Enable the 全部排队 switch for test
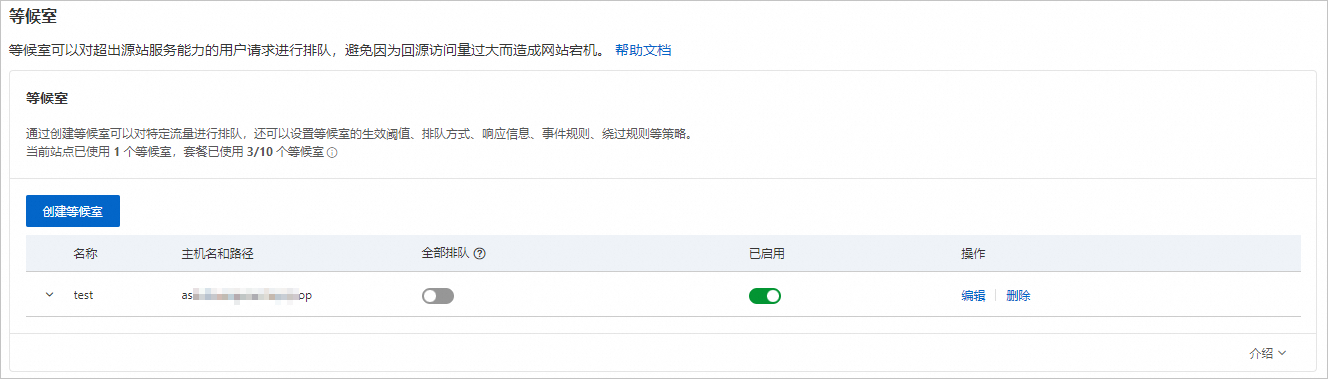Screen dimensions: 1328x379 tap(438, 296)
